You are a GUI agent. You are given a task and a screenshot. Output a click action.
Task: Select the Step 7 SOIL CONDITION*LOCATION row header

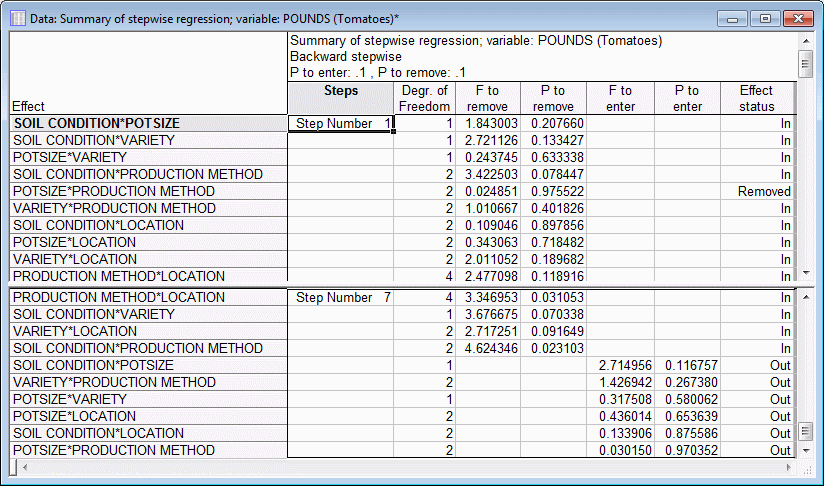tap(148, 433)
